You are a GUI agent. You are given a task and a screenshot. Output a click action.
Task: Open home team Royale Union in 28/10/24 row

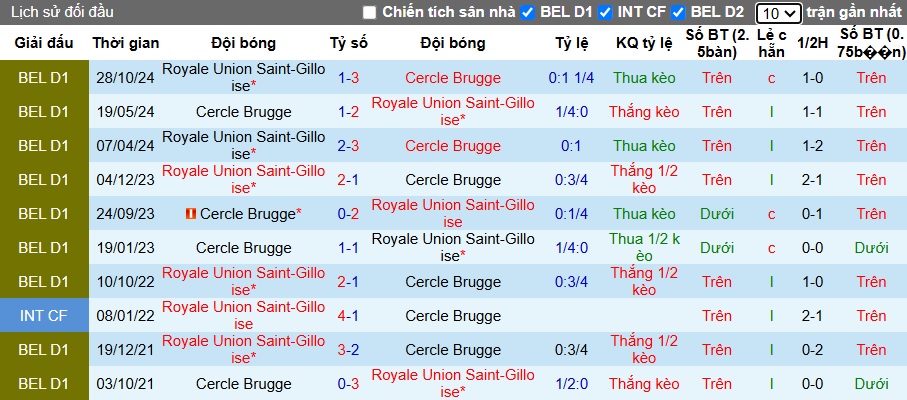[244, 78]
